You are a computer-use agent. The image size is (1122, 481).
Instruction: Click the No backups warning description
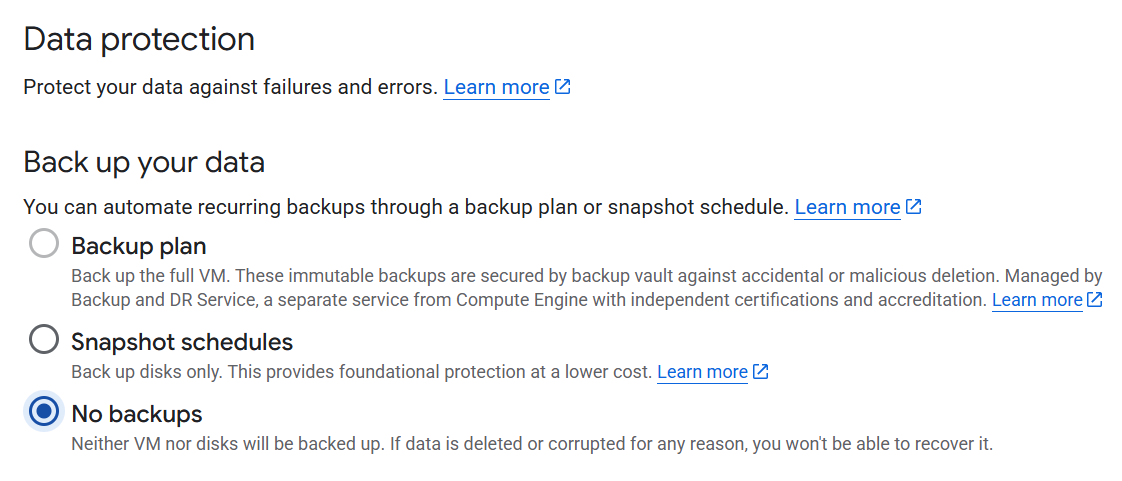530,443
